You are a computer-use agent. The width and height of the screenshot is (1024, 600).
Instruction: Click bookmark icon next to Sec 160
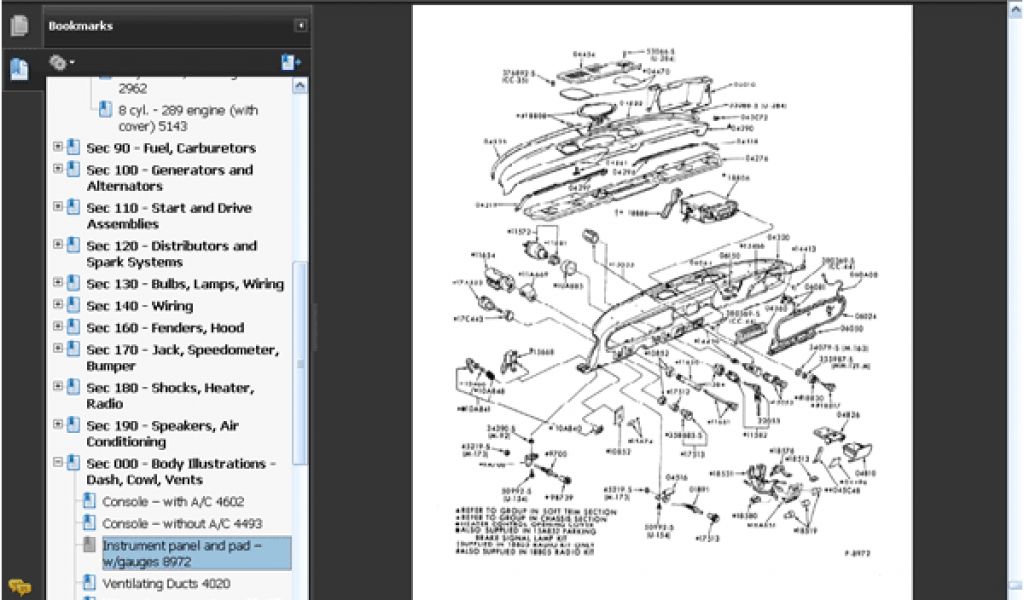(x=73, y=328)
